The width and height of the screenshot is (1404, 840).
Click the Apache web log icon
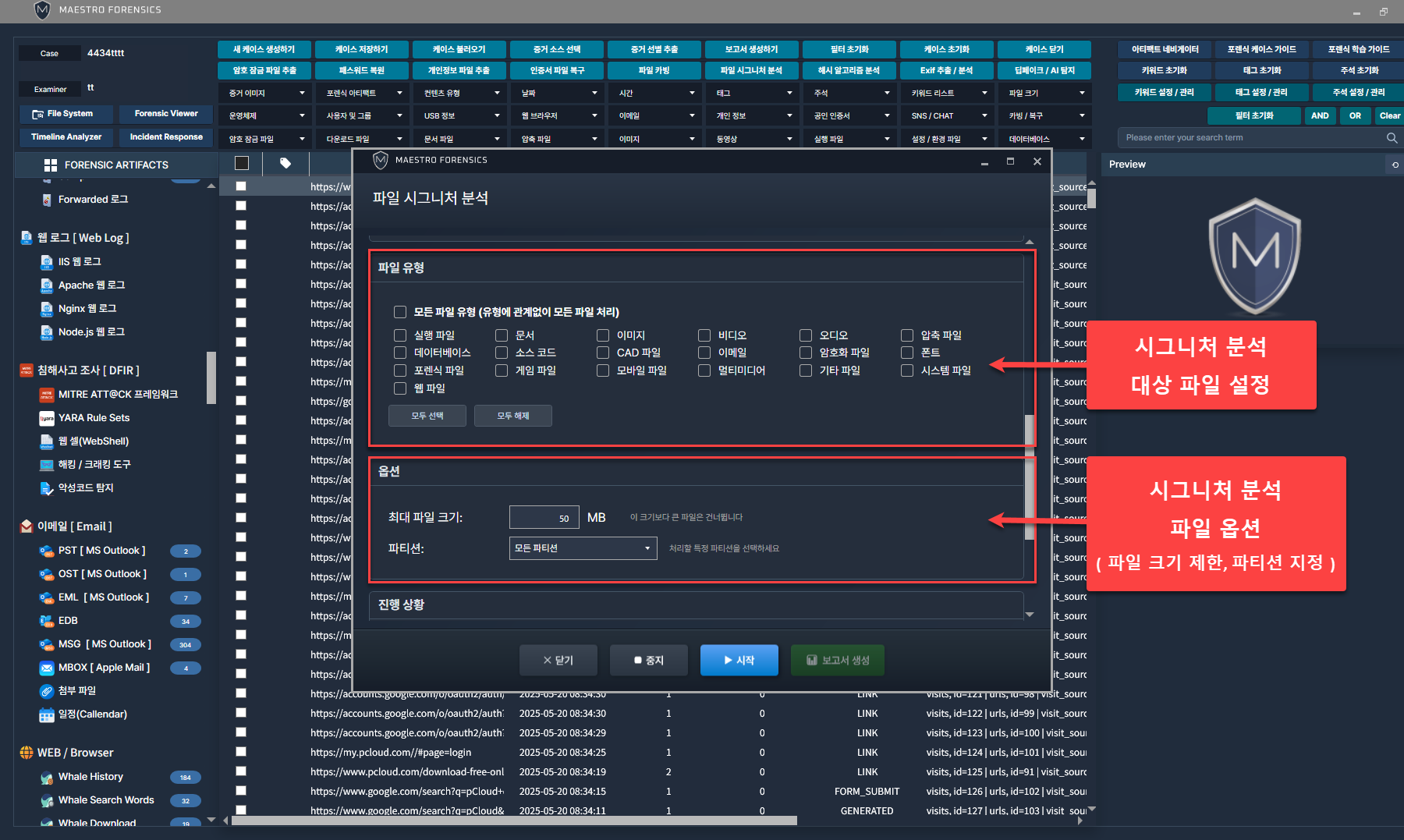click(x=47, y=285)
